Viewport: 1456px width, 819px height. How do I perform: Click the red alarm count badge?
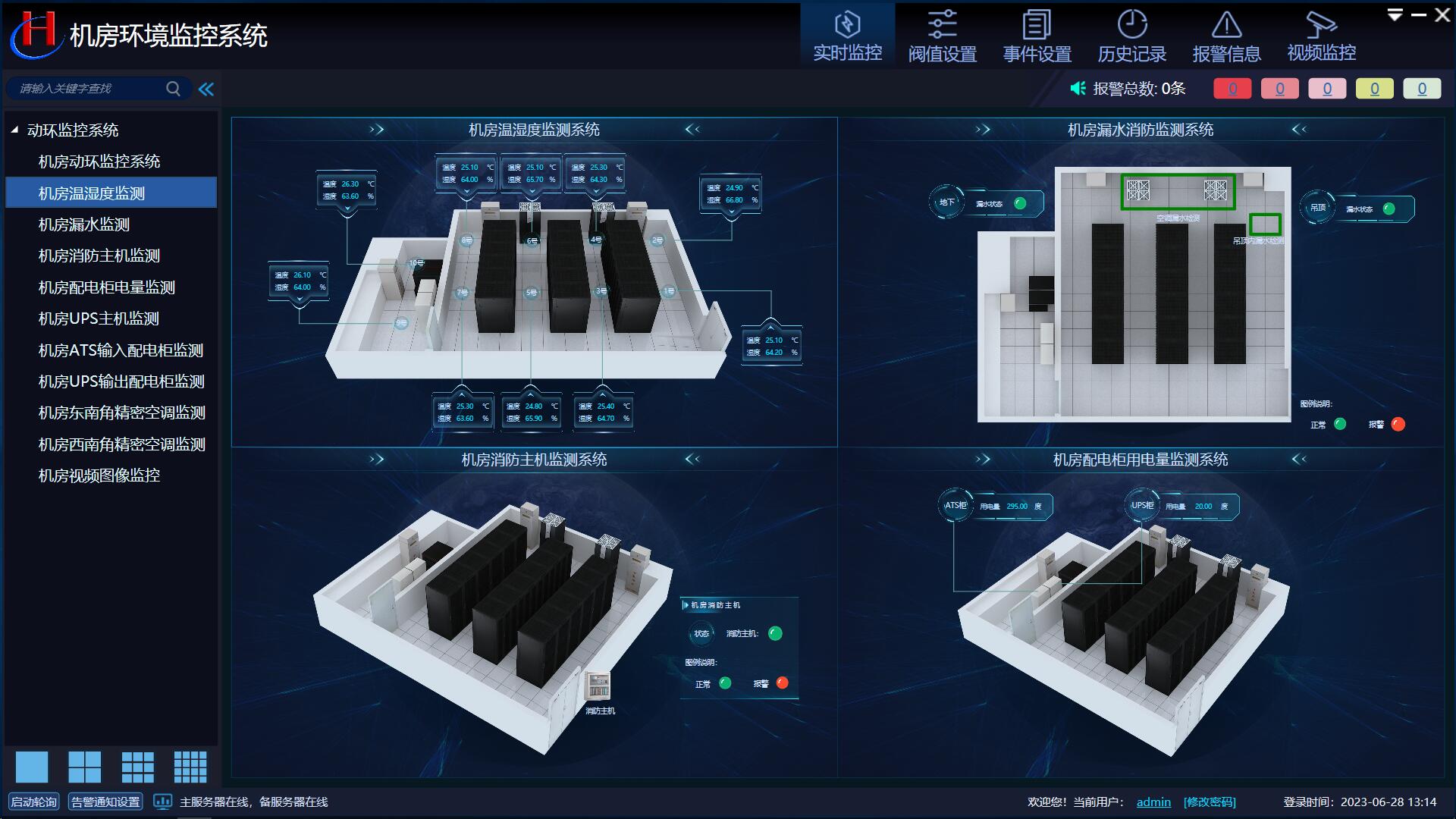pos(1232,89)
